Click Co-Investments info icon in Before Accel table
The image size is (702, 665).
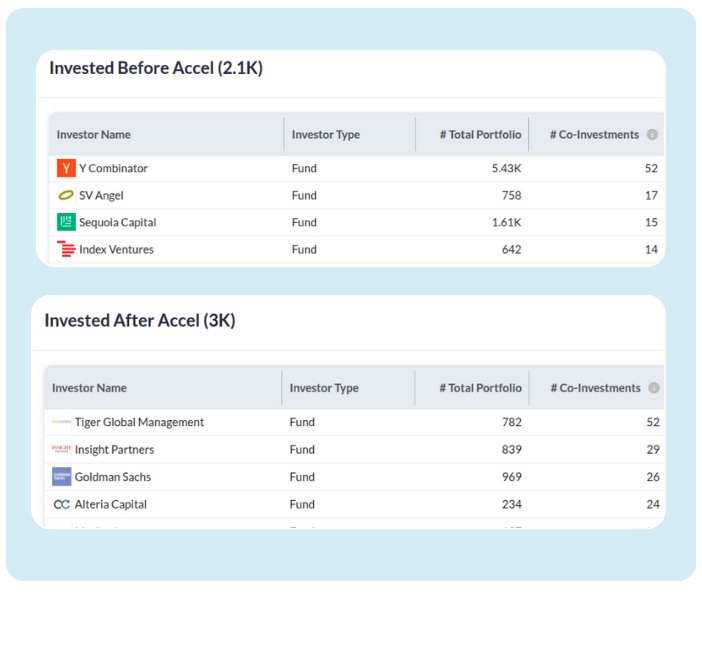point(652,134)
